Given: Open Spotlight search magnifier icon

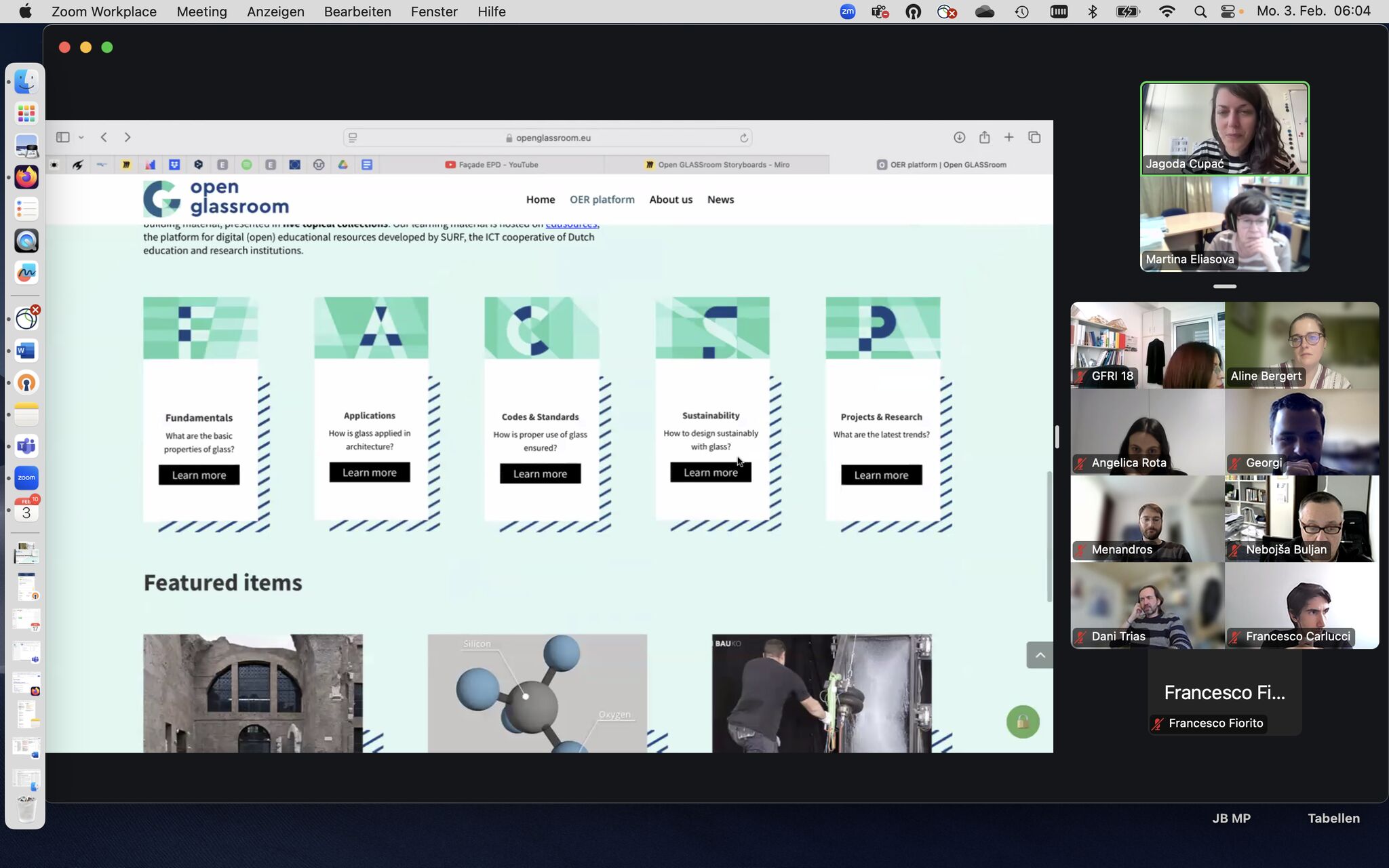Looking at the screenshot, I should 1200,12.
